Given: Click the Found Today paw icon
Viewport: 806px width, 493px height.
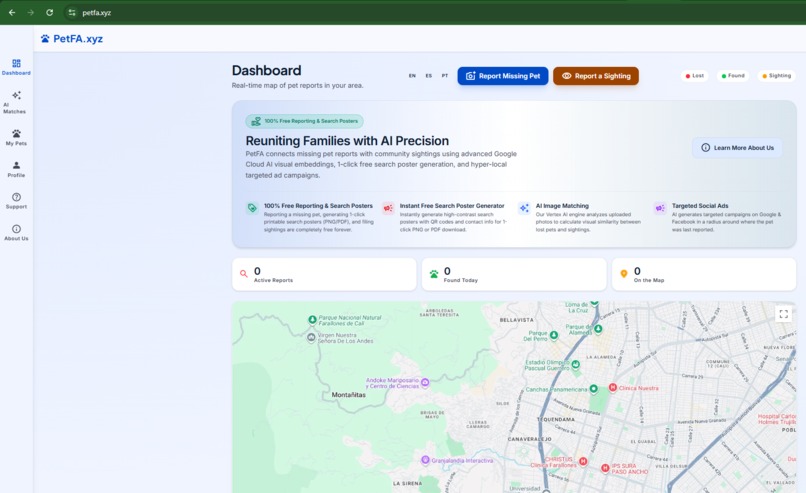Looking at the screenshot, I should (434, 274).
